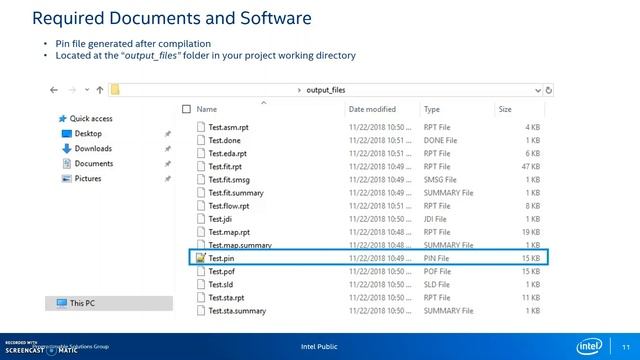The width and height of the screenshot is (640, 360).
Task: Click the PIN File type cell
Action: tap(436, 258)
